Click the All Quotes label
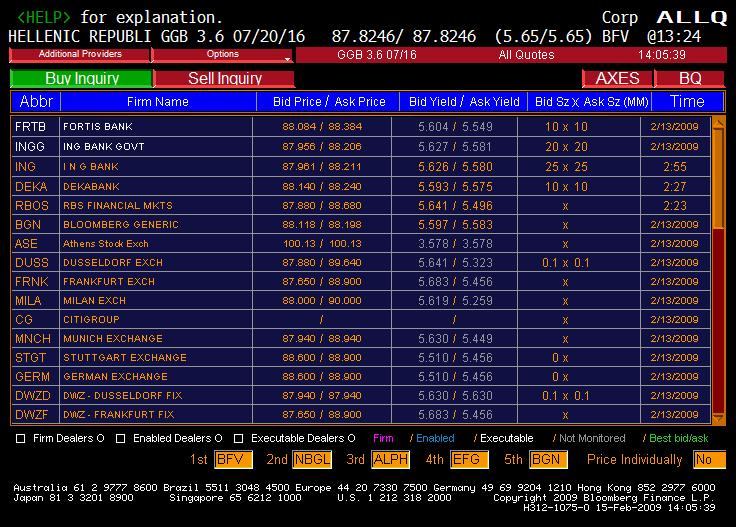Viewport: 736px width, 527px height. pyautogui.click(x=526, y=55)
